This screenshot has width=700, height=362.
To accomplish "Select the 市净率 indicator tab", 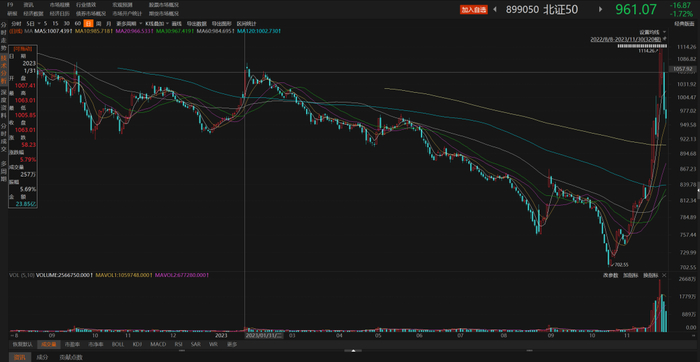I will 96,344.
